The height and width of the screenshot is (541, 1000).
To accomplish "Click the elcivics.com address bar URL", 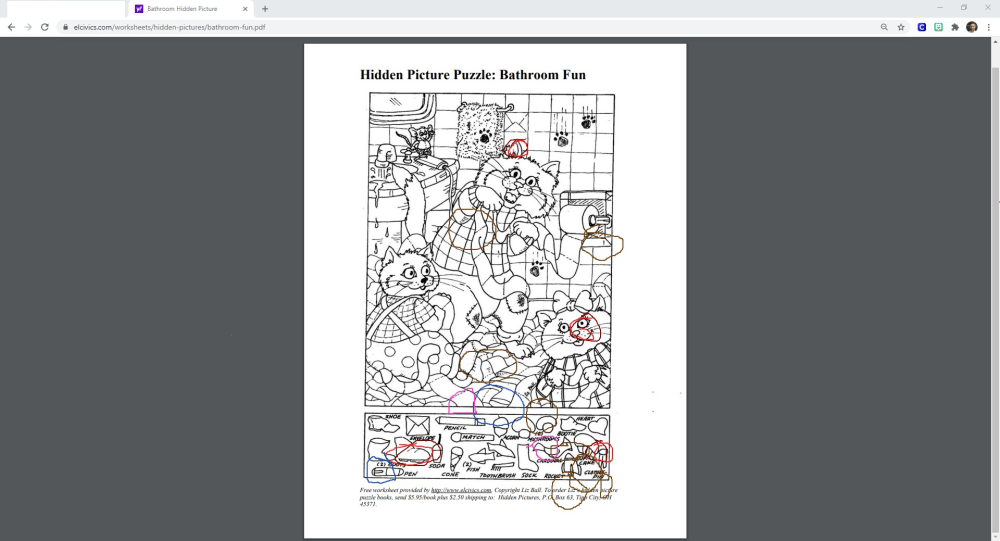I will (170, 27).
